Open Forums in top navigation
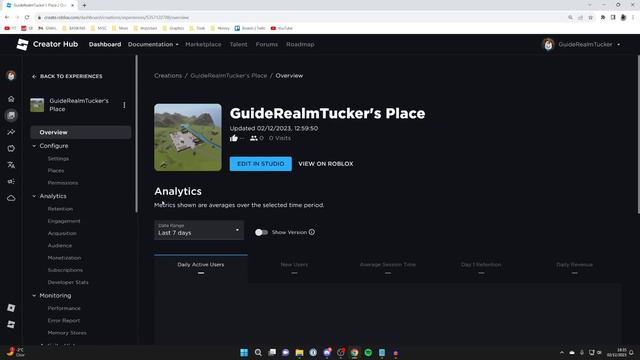This screenshot has height=360, width=640. [x=267, y=44]
